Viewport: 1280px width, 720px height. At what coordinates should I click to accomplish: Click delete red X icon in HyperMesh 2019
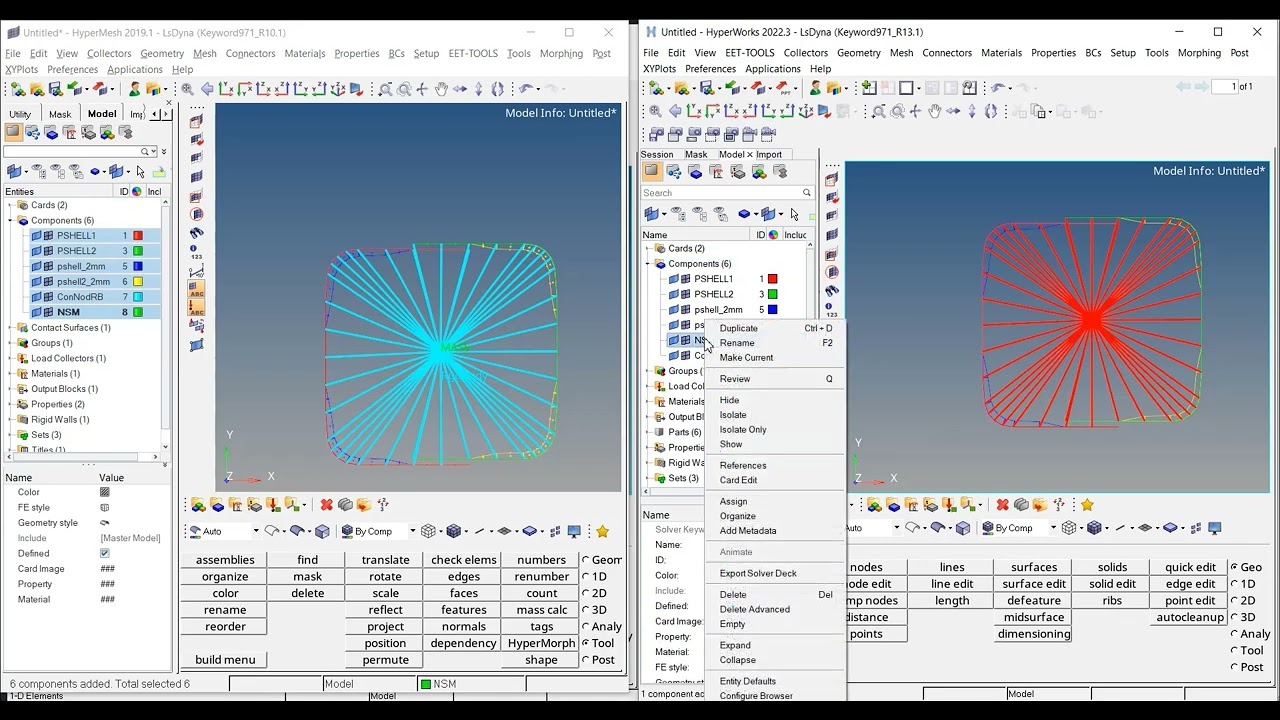326,505
